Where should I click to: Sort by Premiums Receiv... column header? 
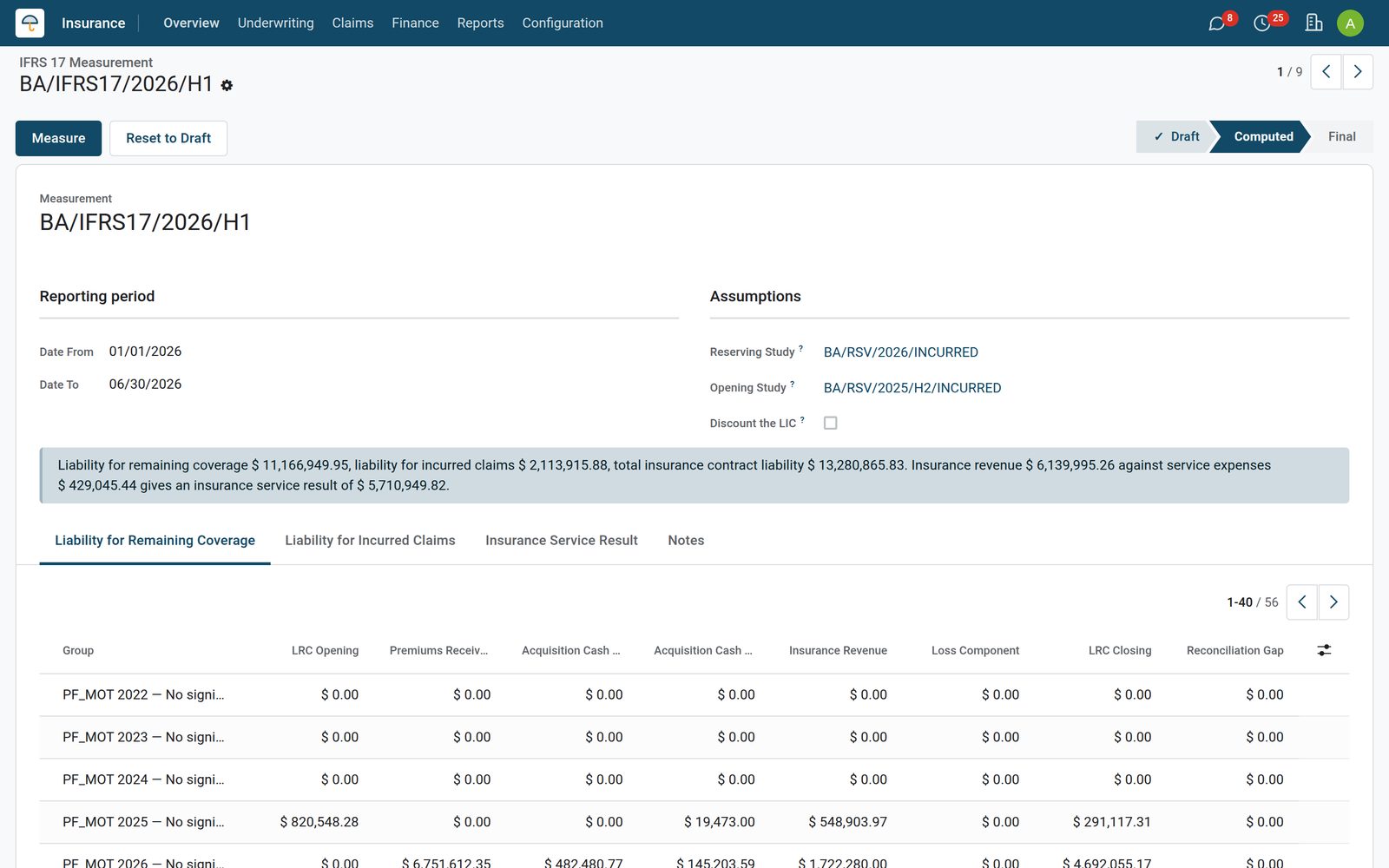(438, 650)
